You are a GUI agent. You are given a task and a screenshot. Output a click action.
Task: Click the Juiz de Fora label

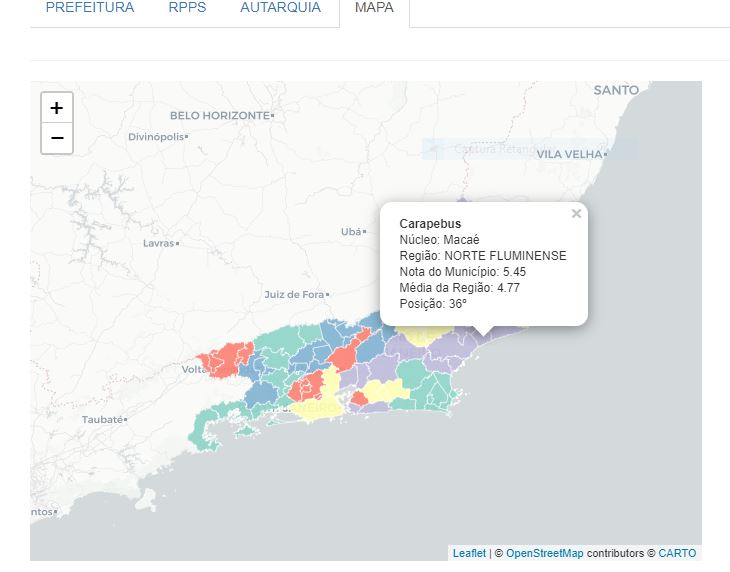tap(295, 294)
